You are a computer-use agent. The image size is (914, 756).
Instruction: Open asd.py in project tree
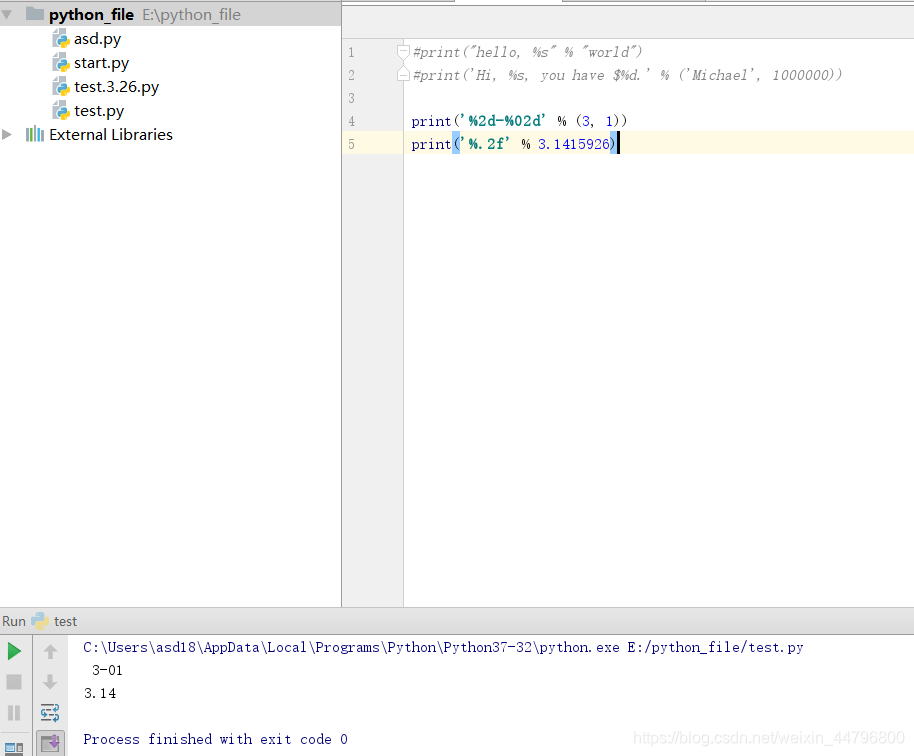point(97,39)
